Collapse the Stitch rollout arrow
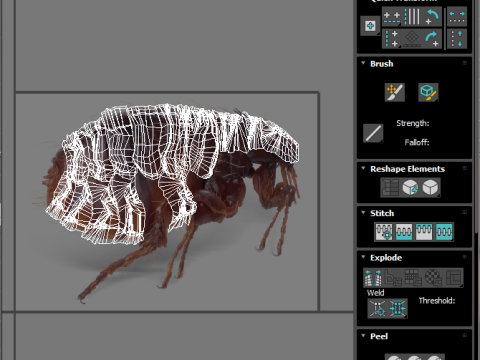The height and width of the screenshot is (360, 480). pyautogui.click(x=363, y=213)
